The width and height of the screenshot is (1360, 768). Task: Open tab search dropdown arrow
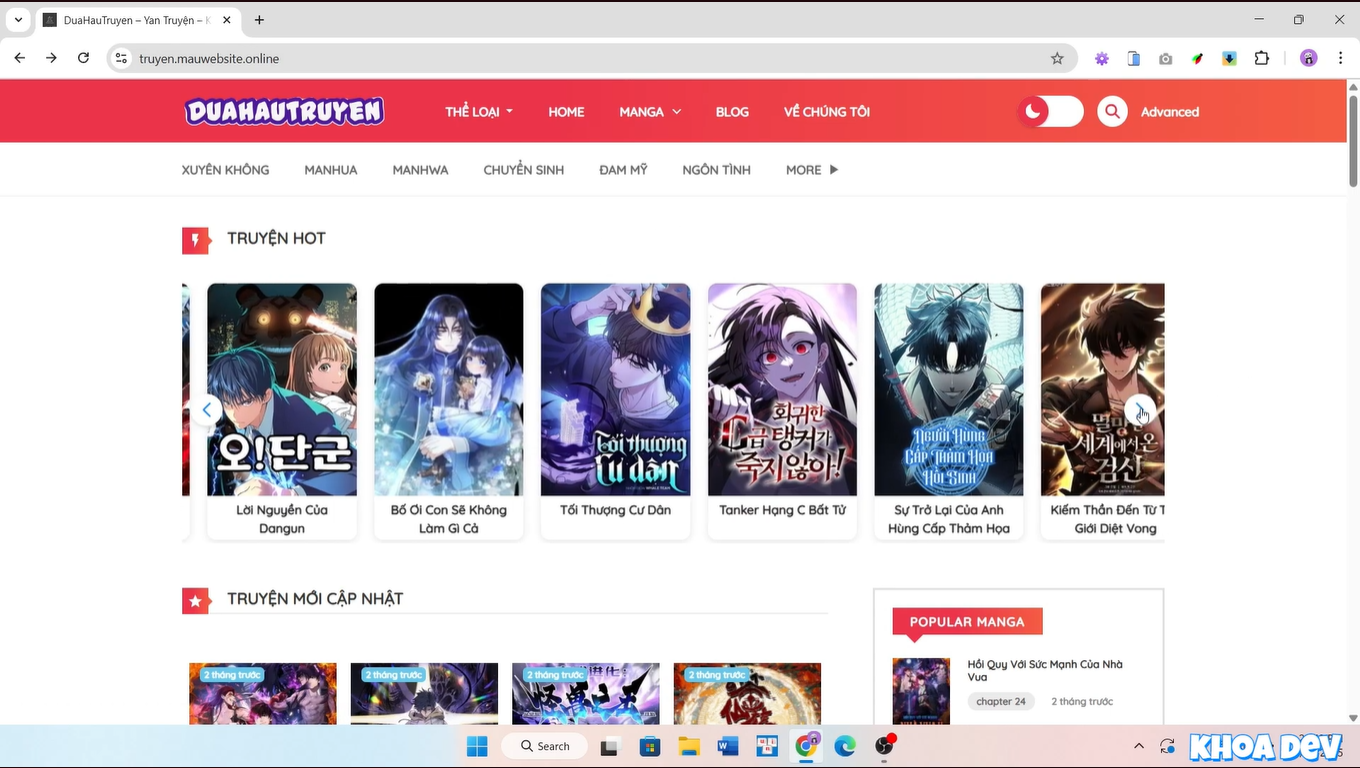pyautogui.click(x=18, y=20)
